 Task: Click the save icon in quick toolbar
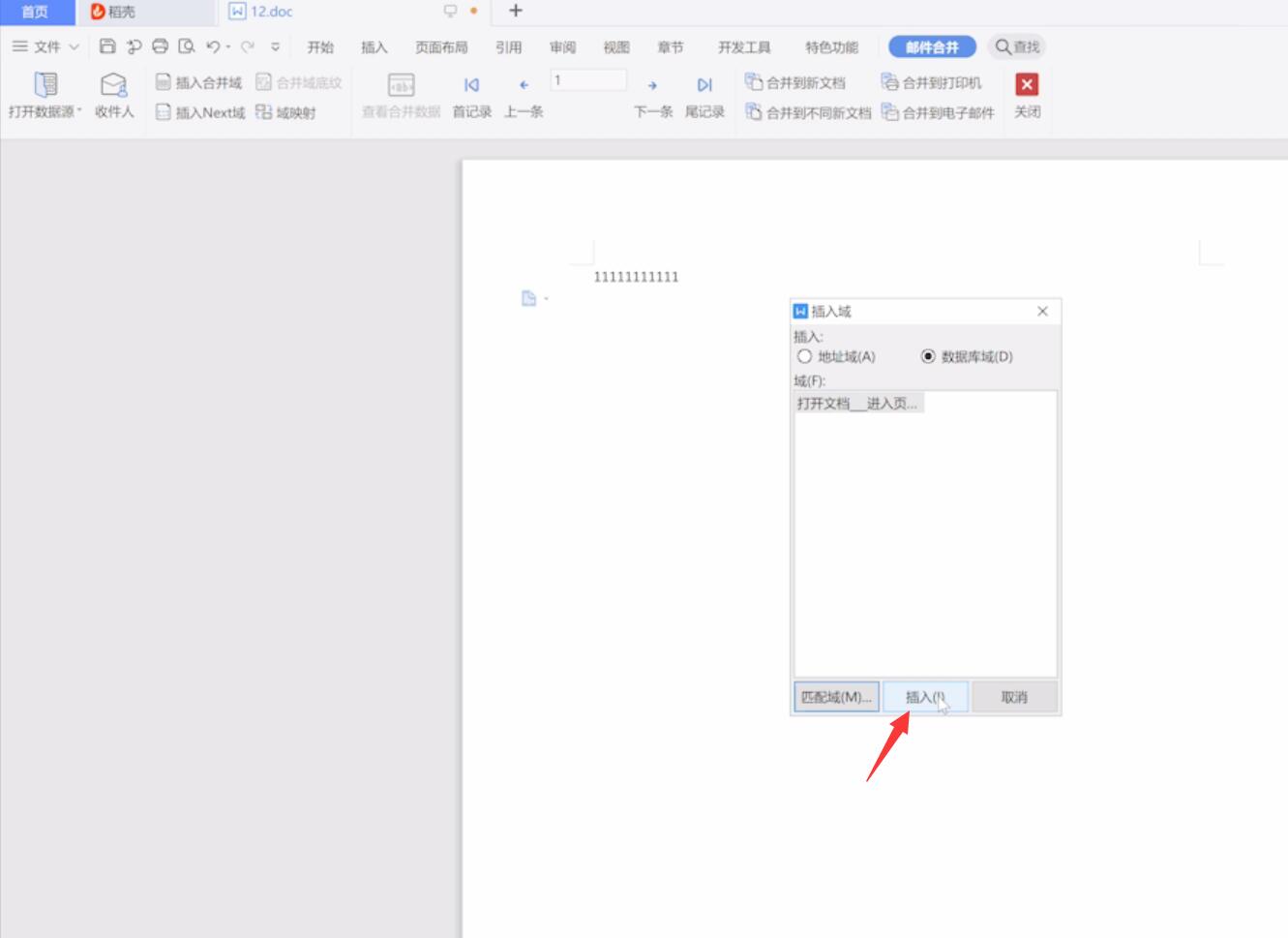click(x=107, y=46)
